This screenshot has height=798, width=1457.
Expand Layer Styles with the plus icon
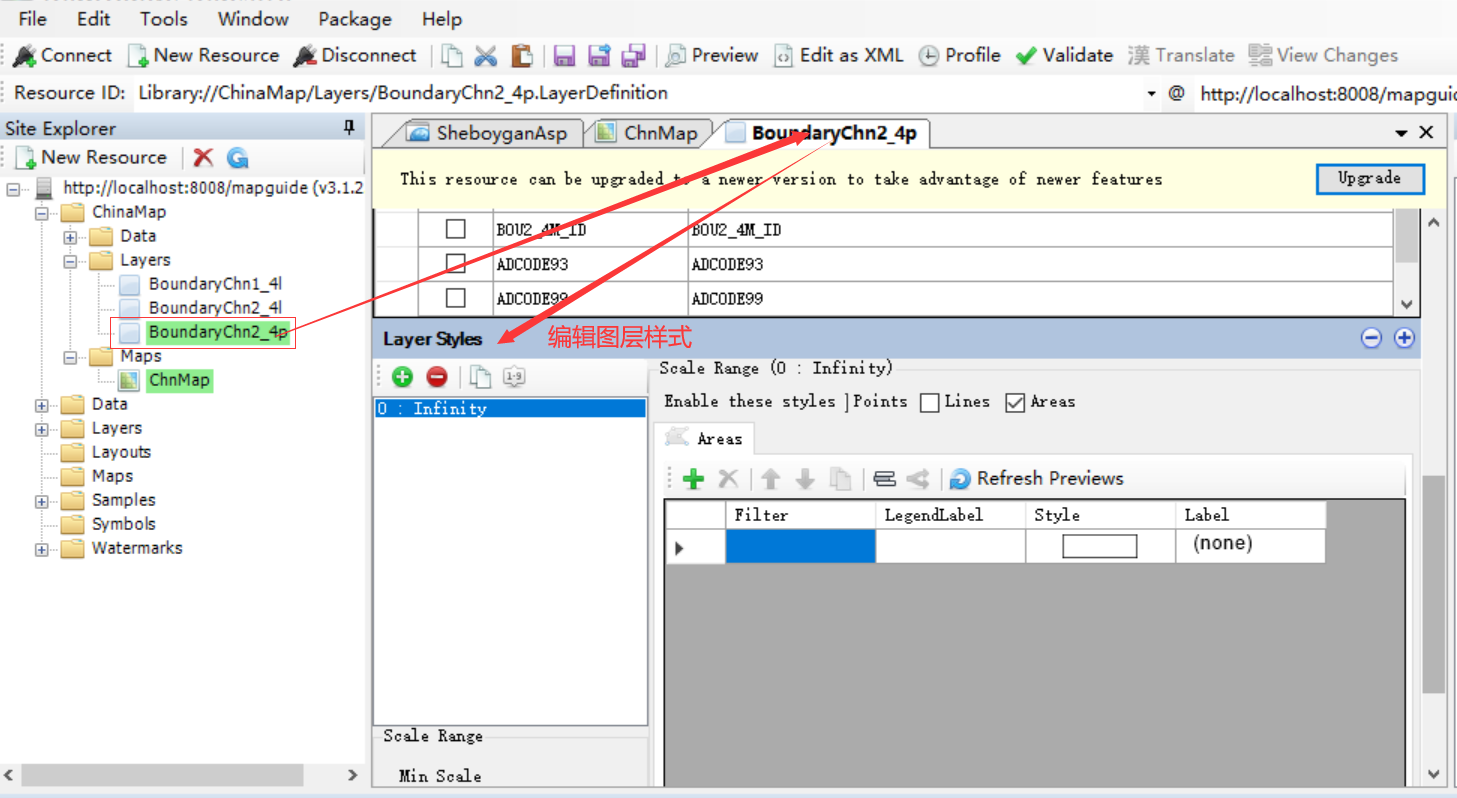click(x=1404, y=338)
